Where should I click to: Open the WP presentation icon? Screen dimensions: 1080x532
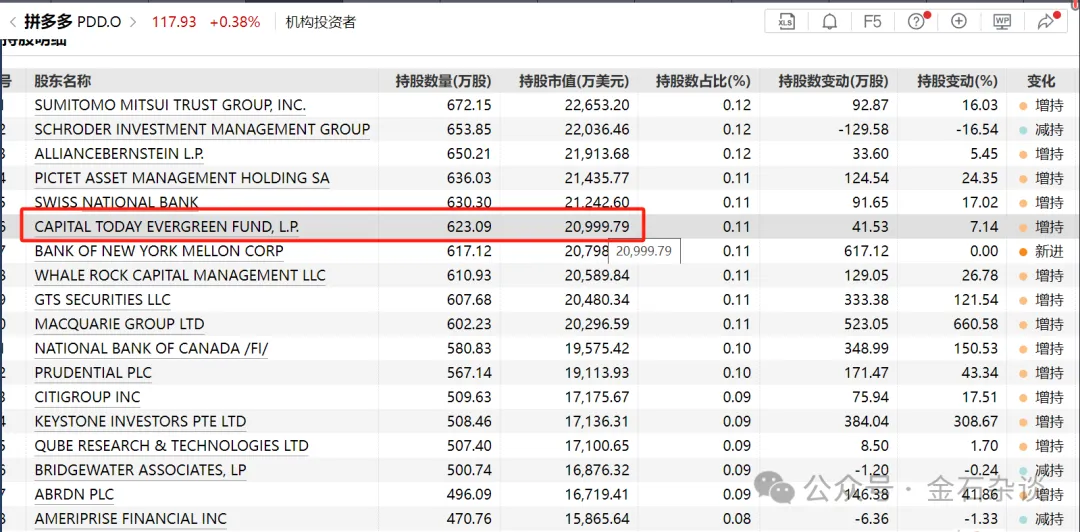pos(1002,21)
